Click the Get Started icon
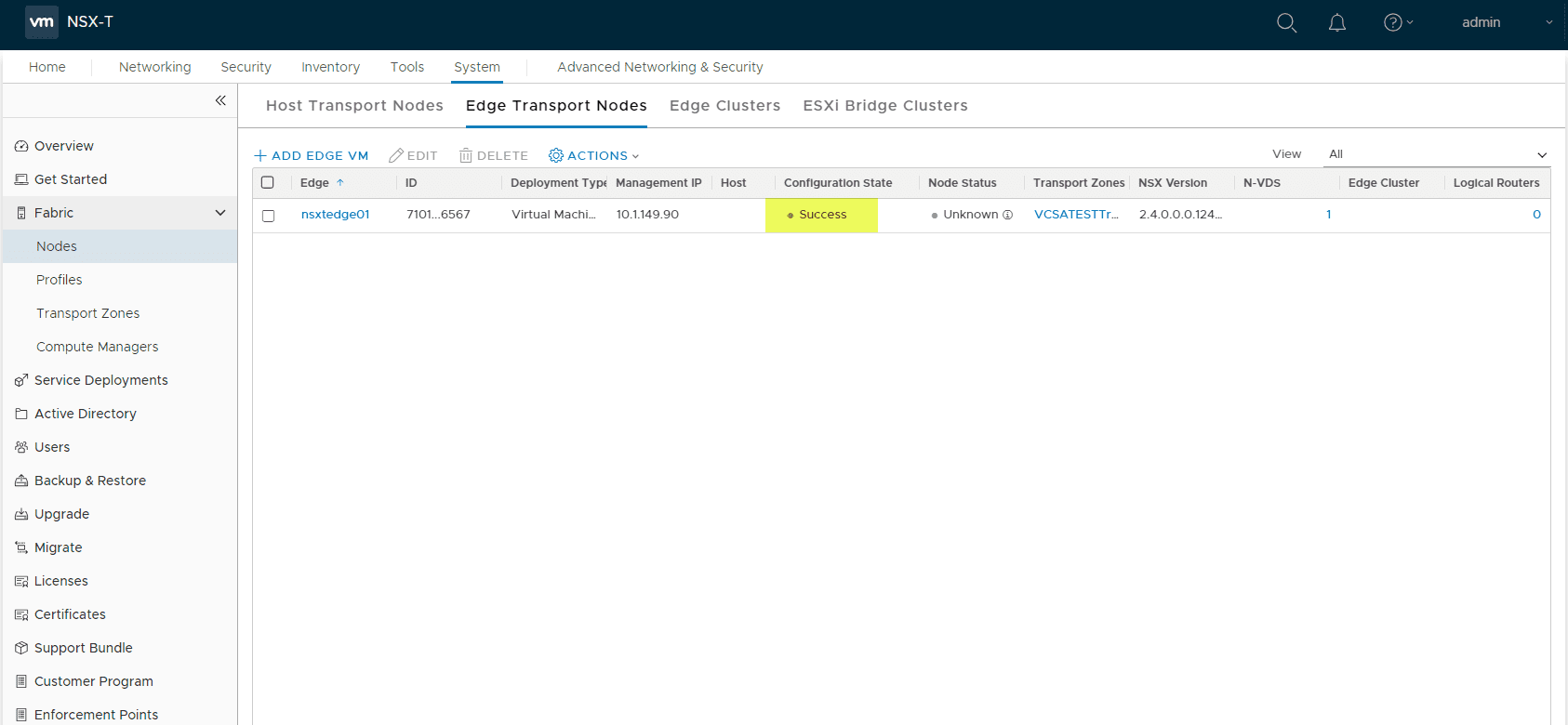 (21, 179)
